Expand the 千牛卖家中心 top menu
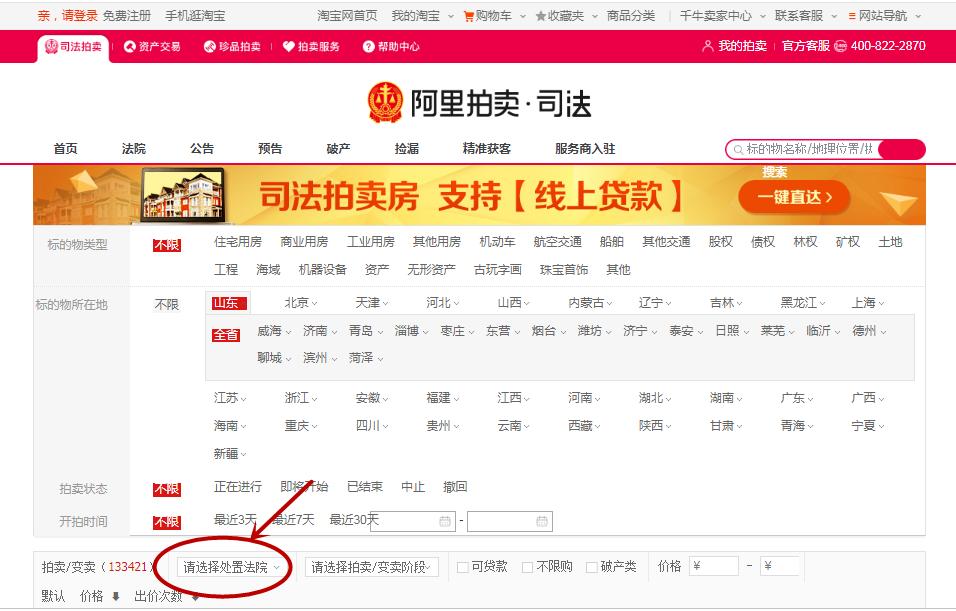 point(722,16)
